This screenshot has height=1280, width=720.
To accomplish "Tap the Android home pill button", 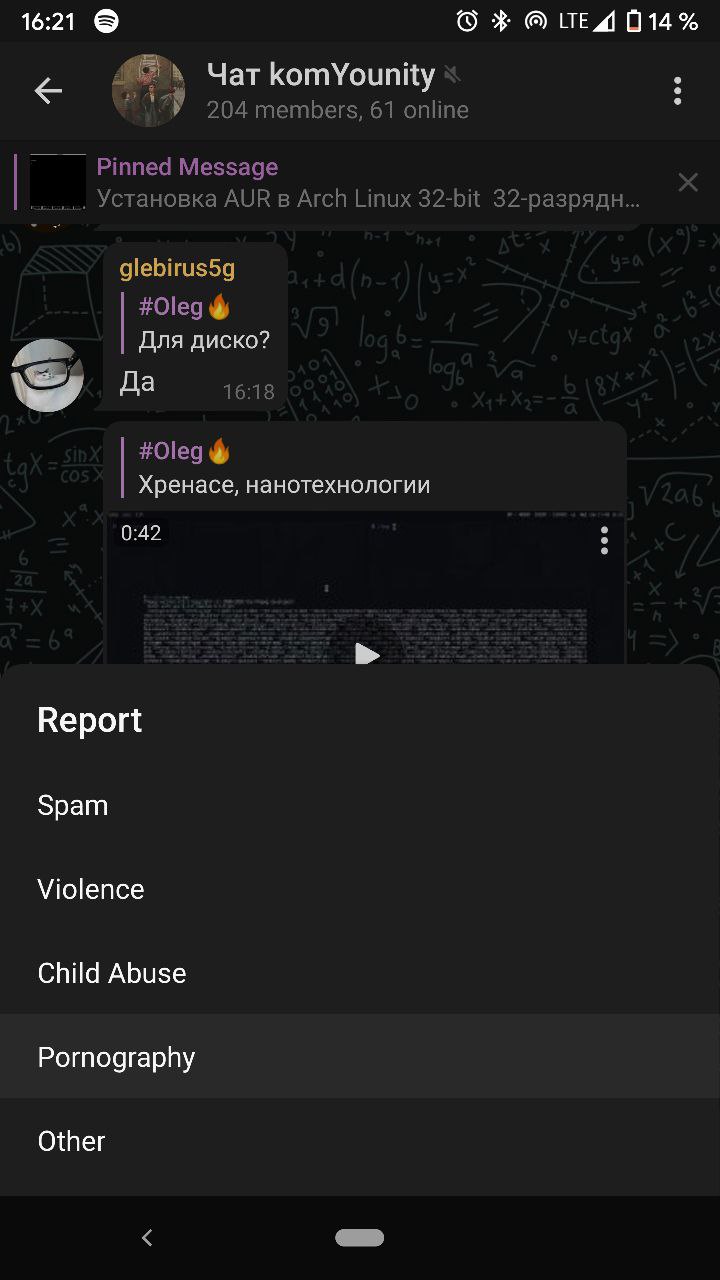I will [x=360, y=1238].
